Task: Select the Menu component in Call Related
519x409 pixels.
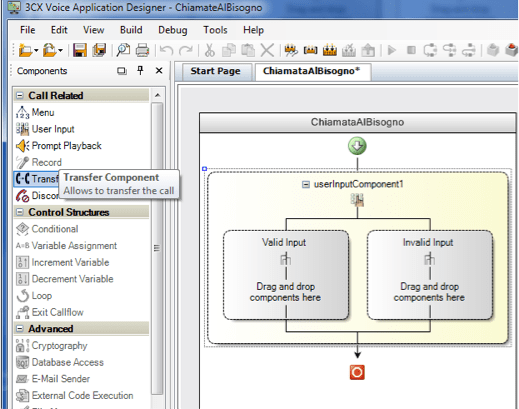Action: tap(35, 113)
